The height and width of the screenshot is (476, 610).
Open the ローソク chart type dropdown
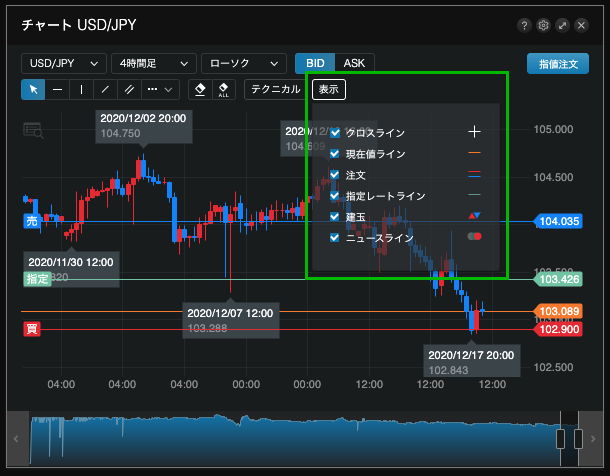[243, 63]
